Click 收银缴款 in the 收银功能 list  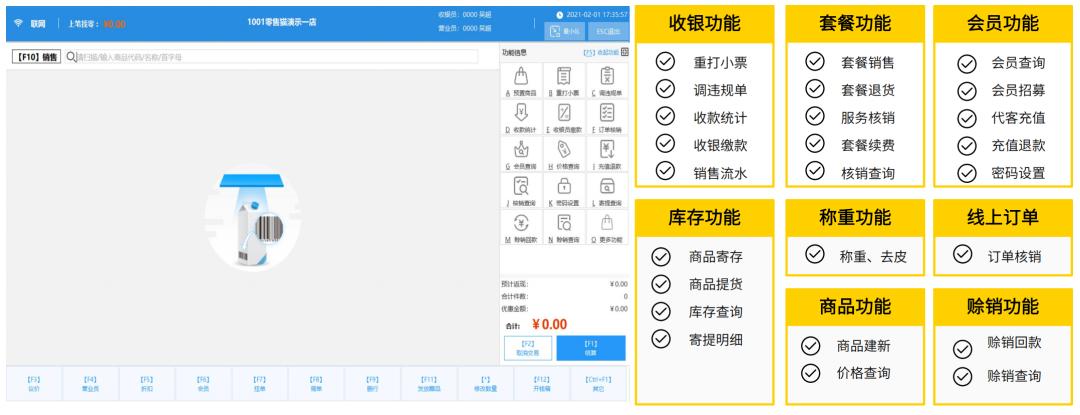(x=720, y=145)
